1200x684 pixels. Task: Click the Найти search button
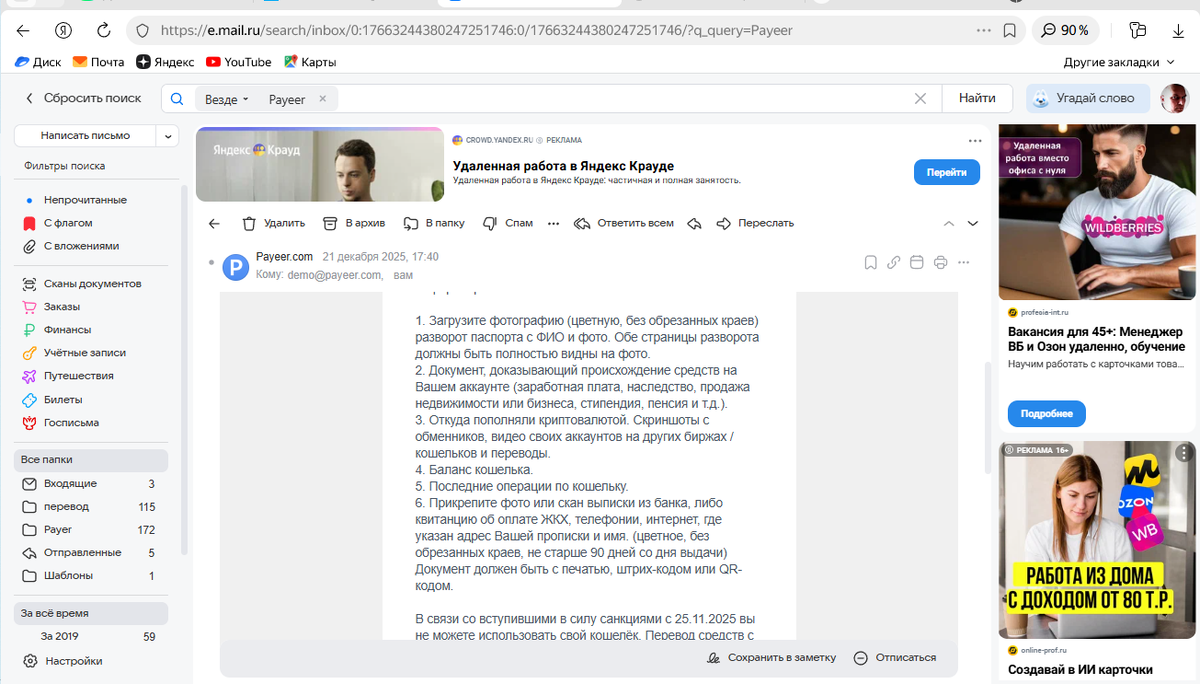[977, 98]
